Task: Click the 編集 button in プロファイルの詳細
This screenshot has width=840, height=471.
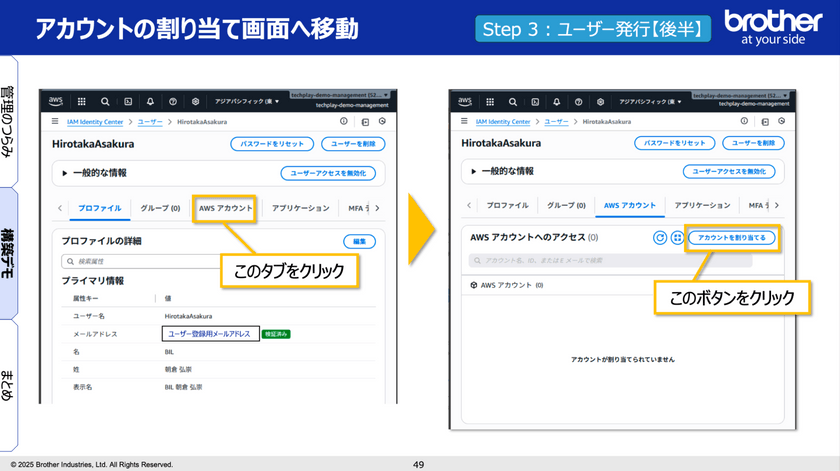Action: click(359, 241)
